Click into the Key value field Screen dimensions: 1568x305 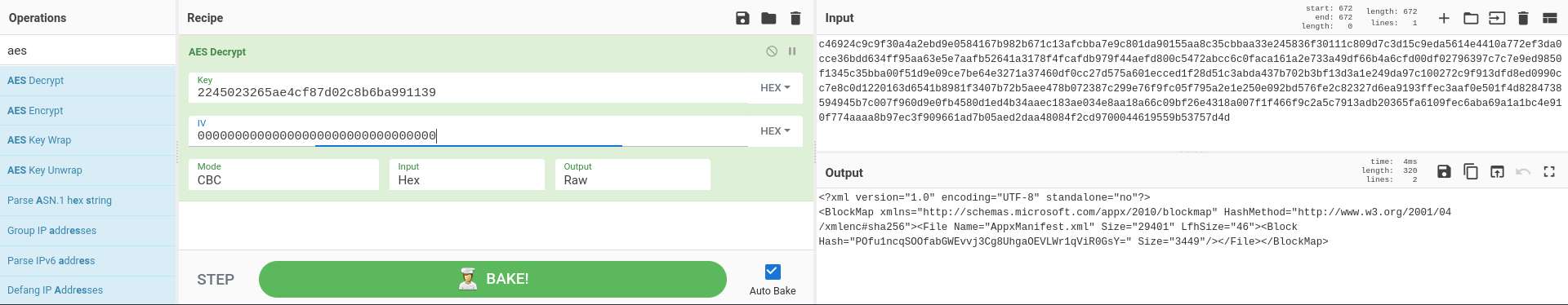point(468,88)
